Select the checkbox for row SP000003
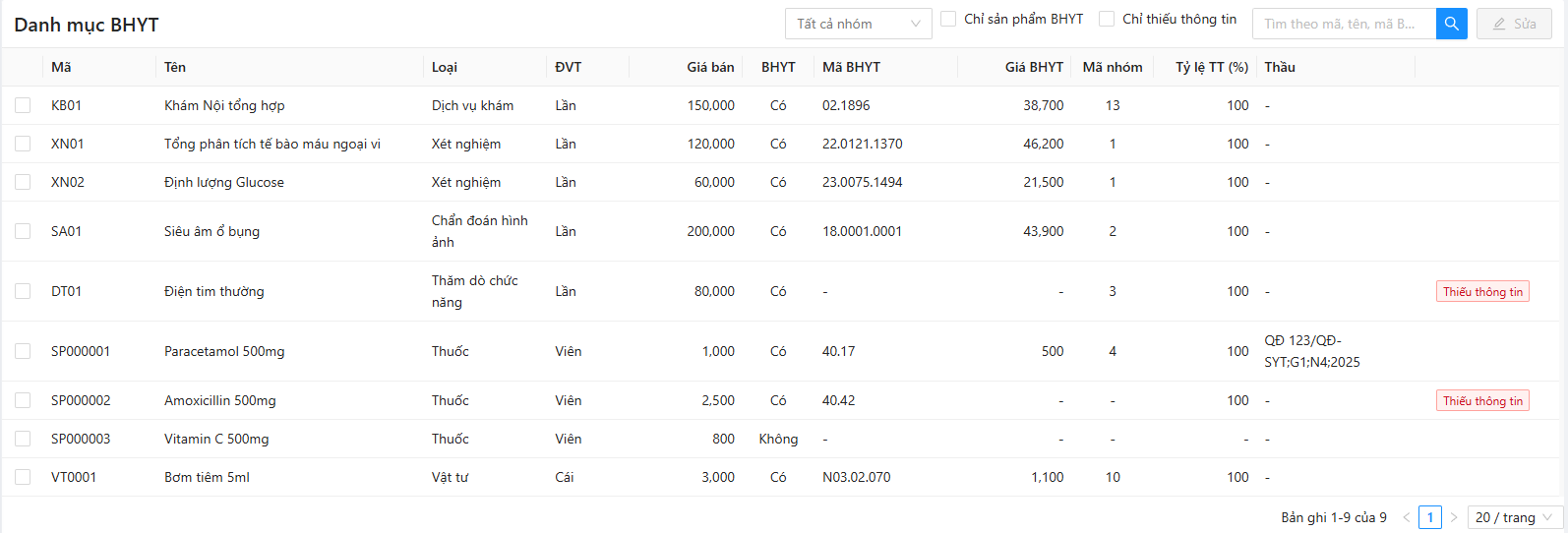The image size is (1568, 533). (23, 439)
